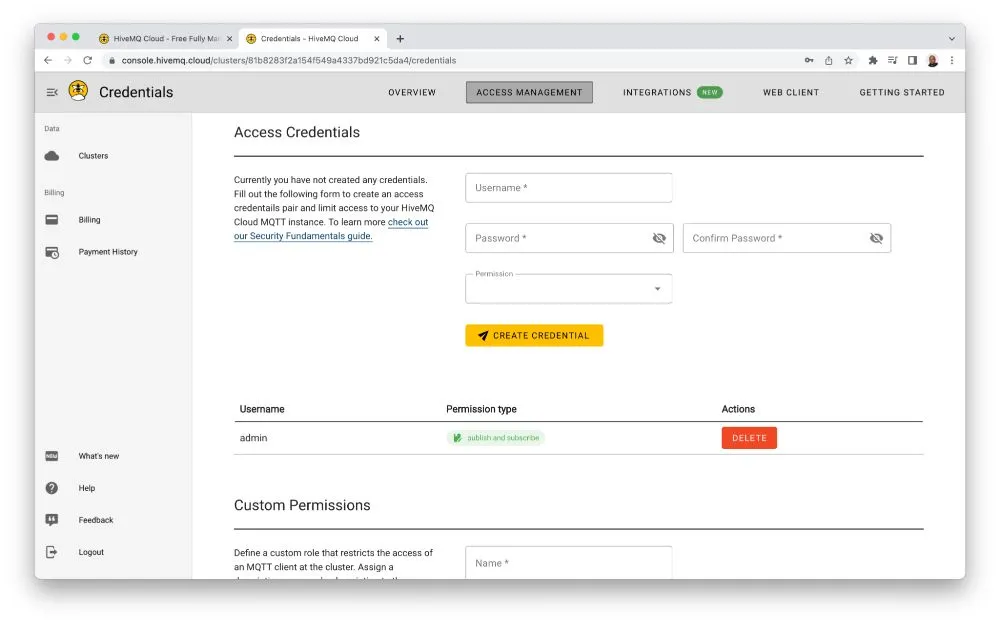Go back using browser back arrow
The height and width of the screenshot is (625, 1000).
pyautogui.click(x=48, y=60)
